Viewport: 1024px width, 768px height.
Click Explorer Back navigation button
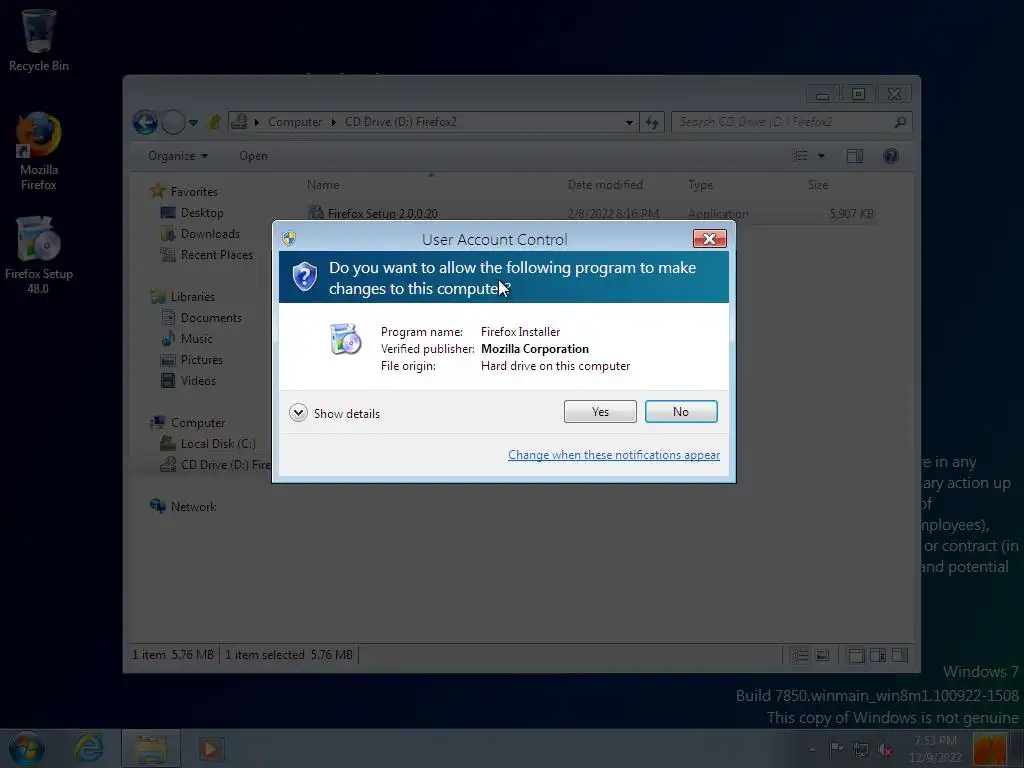click(145, 122)
